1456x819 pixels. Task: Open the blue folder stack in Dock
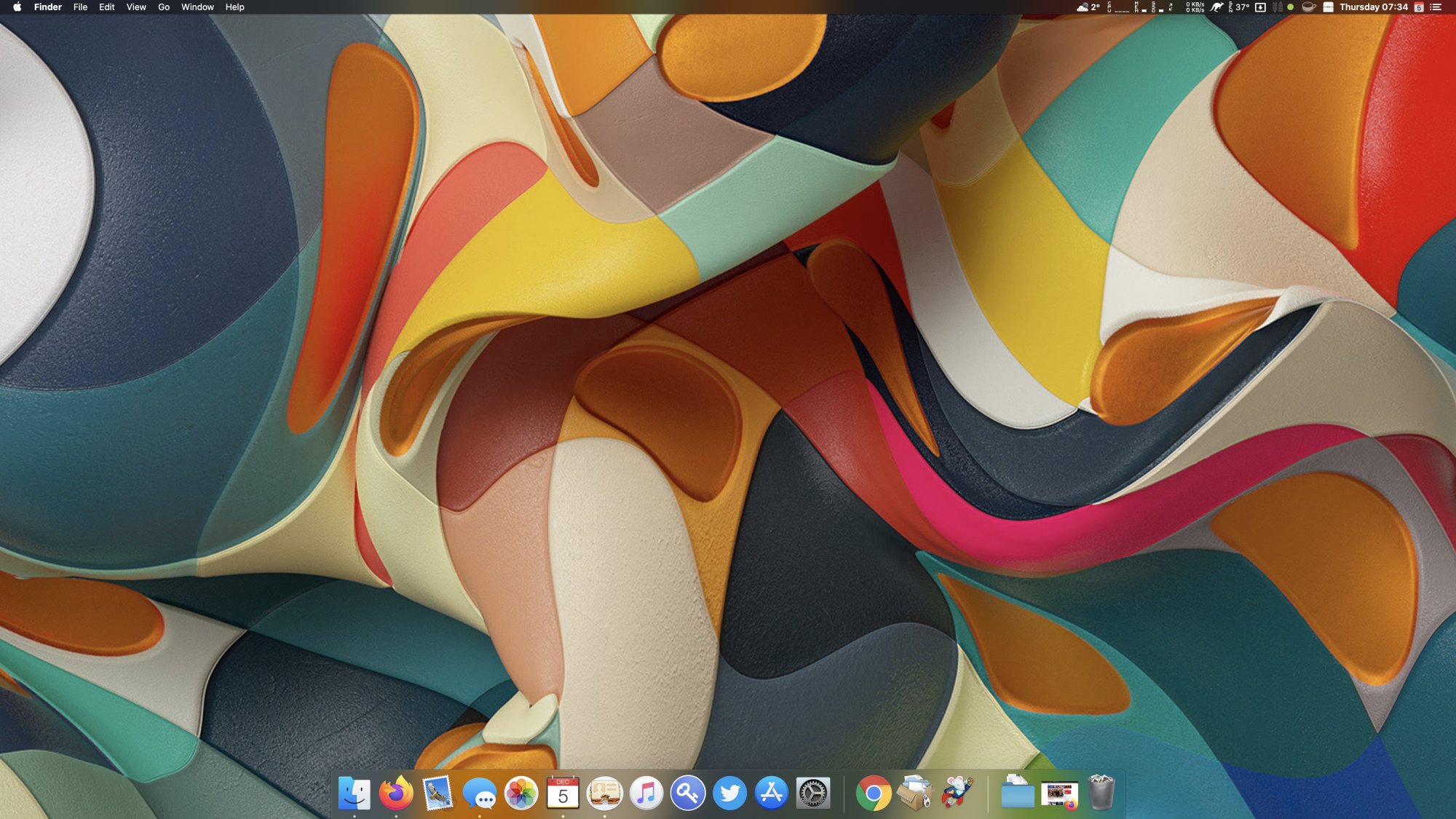click(x=1018, y=793)
